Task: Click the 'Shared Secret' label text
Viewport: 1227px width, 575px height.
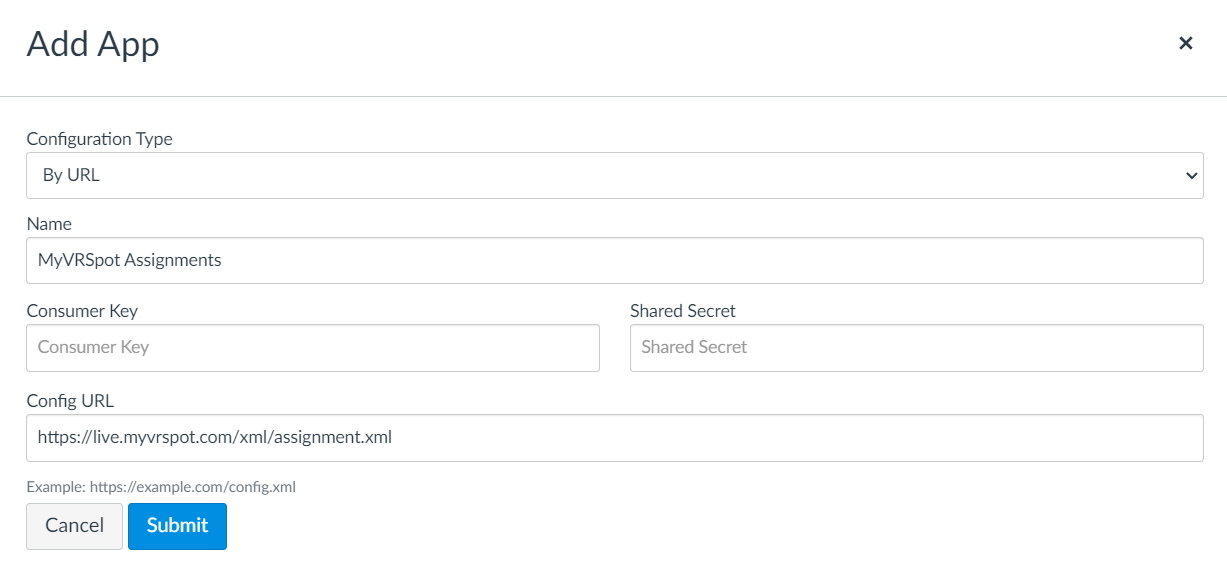Action: click(x=682, y=311)
